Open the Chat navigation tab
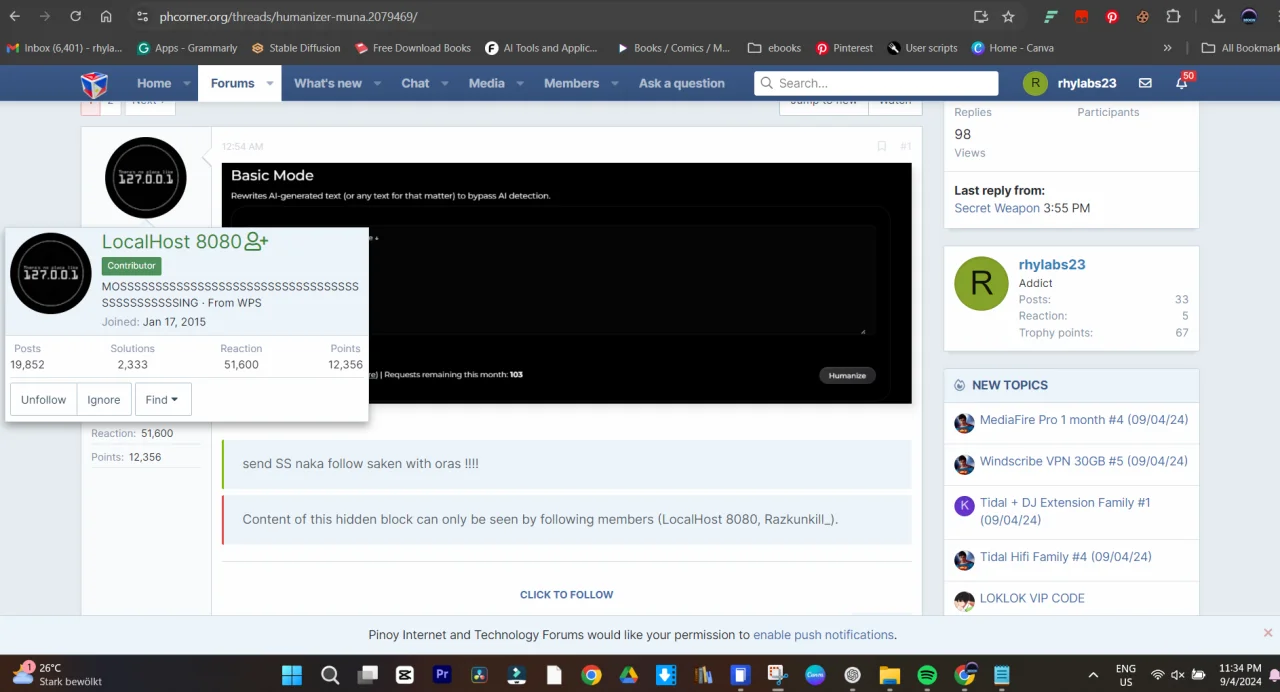The image size is (1280, 692). tap(415, 84)
